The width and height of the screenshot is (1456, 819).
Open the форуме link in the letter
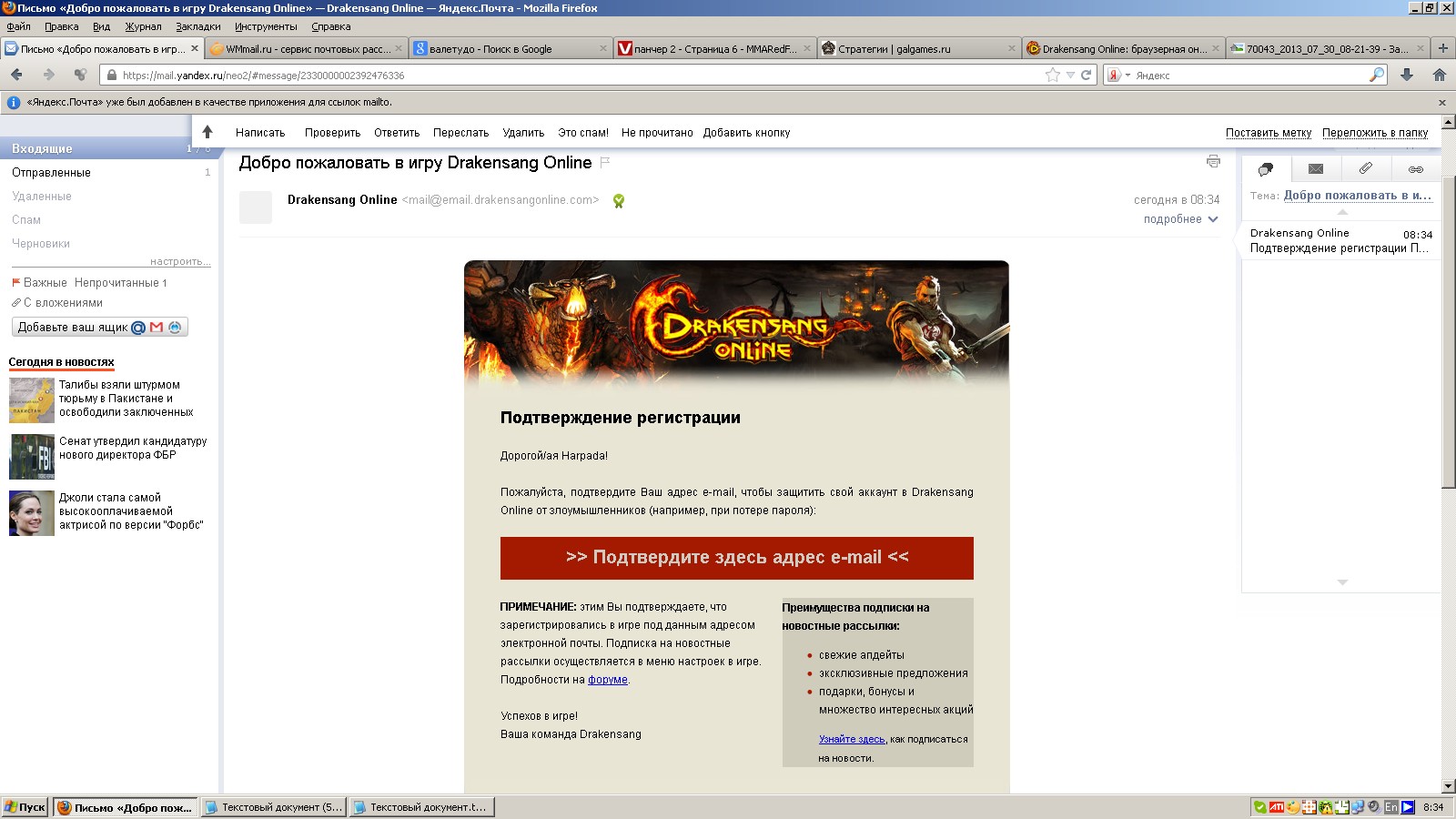[x=608, y=680]
